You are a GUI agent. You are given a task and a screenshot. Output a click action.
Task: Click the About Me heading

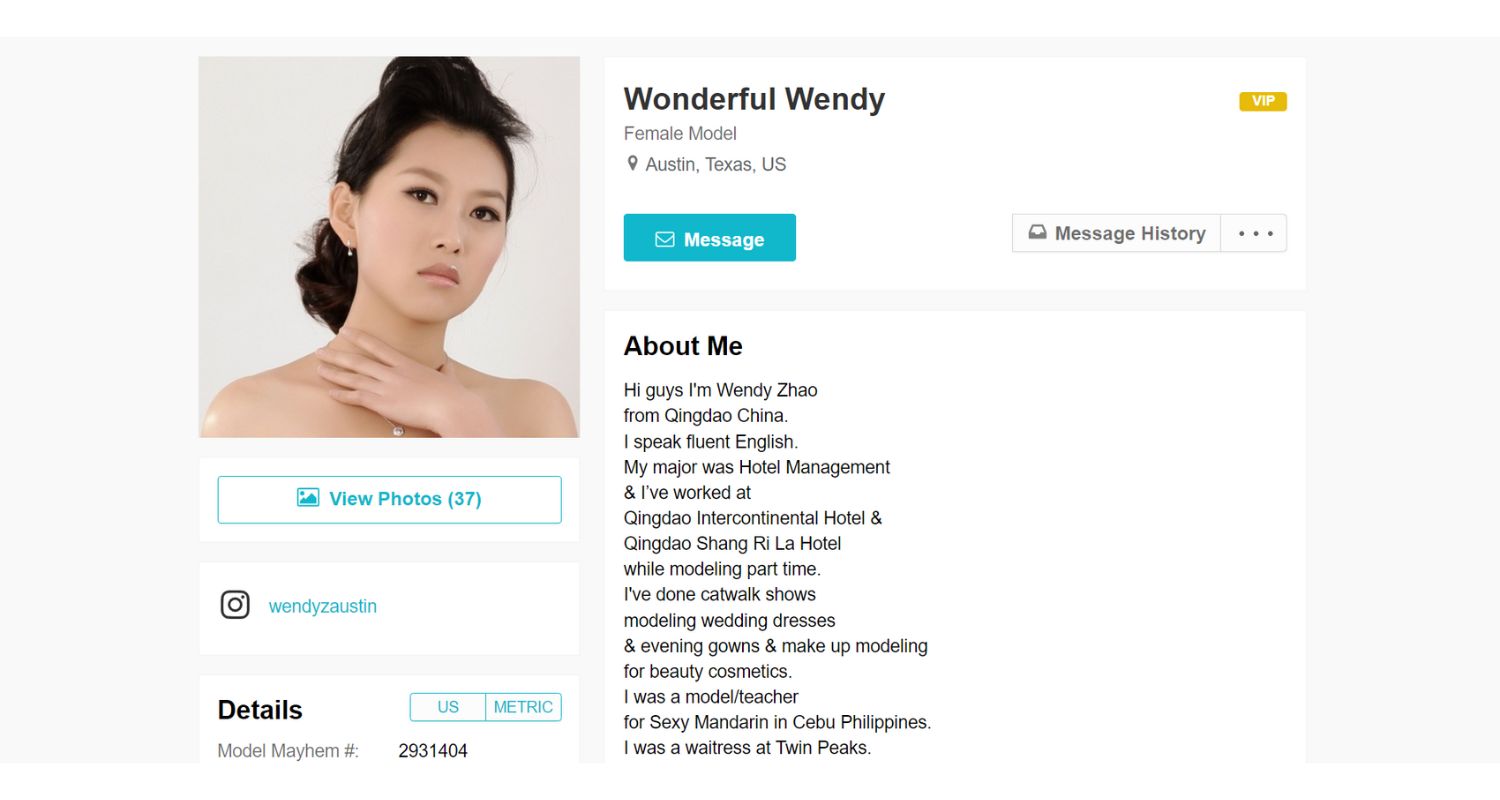(683, 346)
